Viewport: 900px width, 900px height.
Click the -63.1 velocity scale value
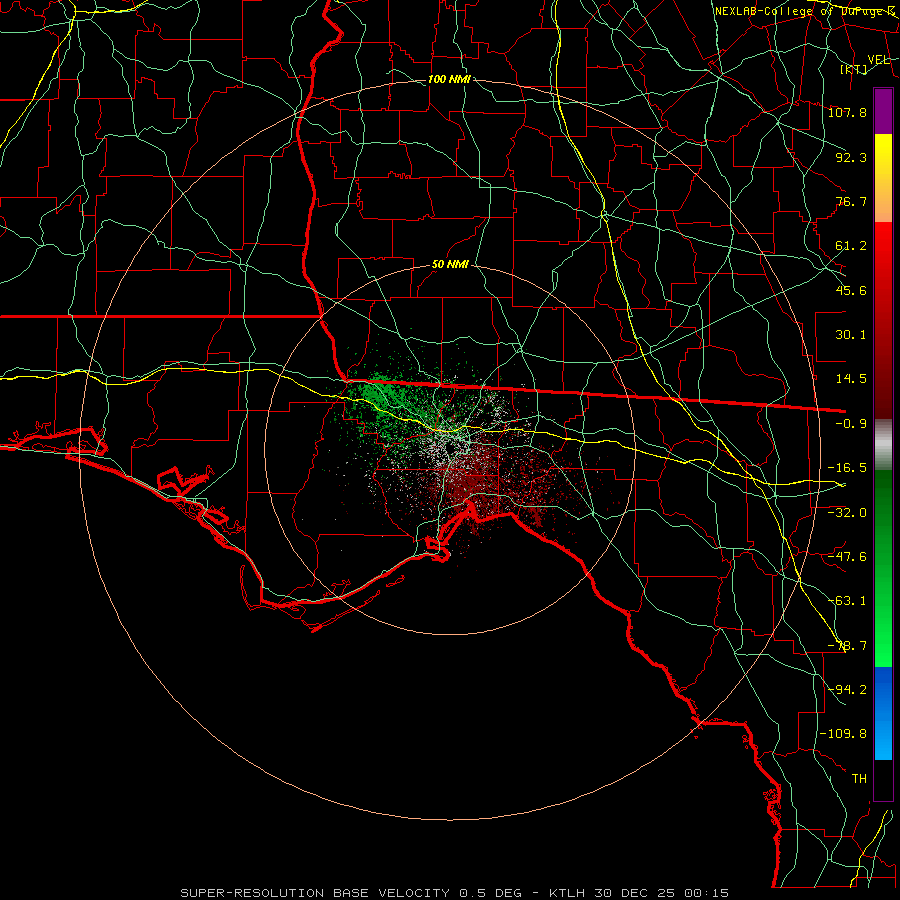point(847,601)
